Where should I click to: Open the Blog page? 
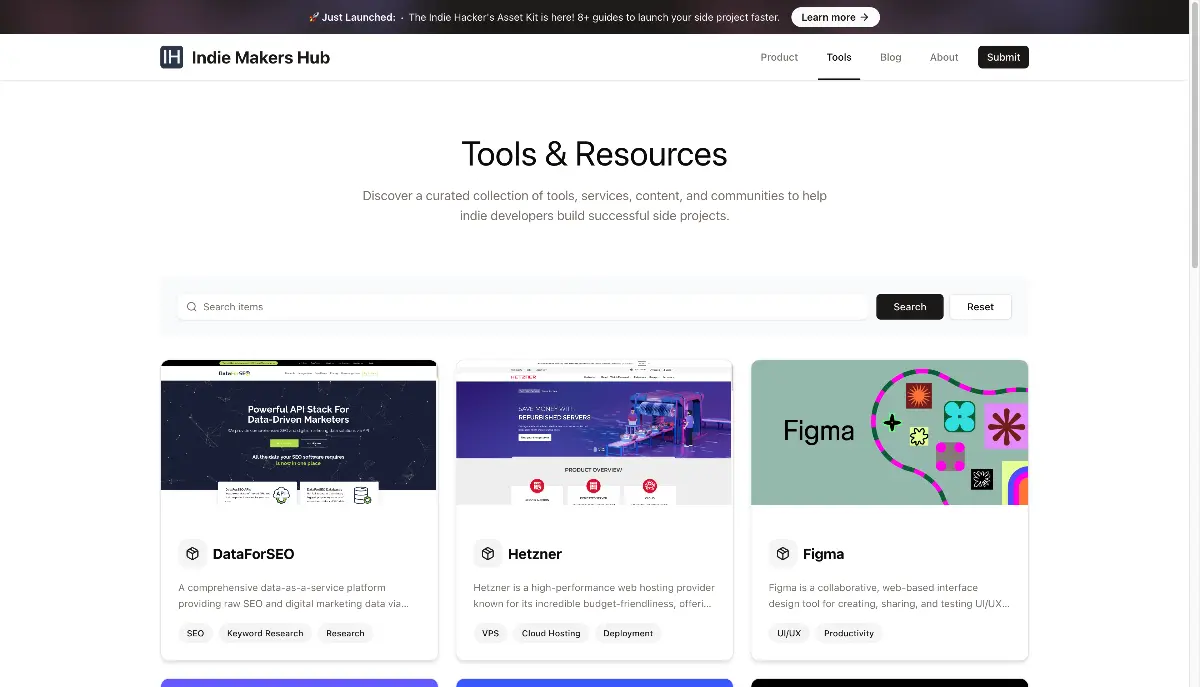890,57
